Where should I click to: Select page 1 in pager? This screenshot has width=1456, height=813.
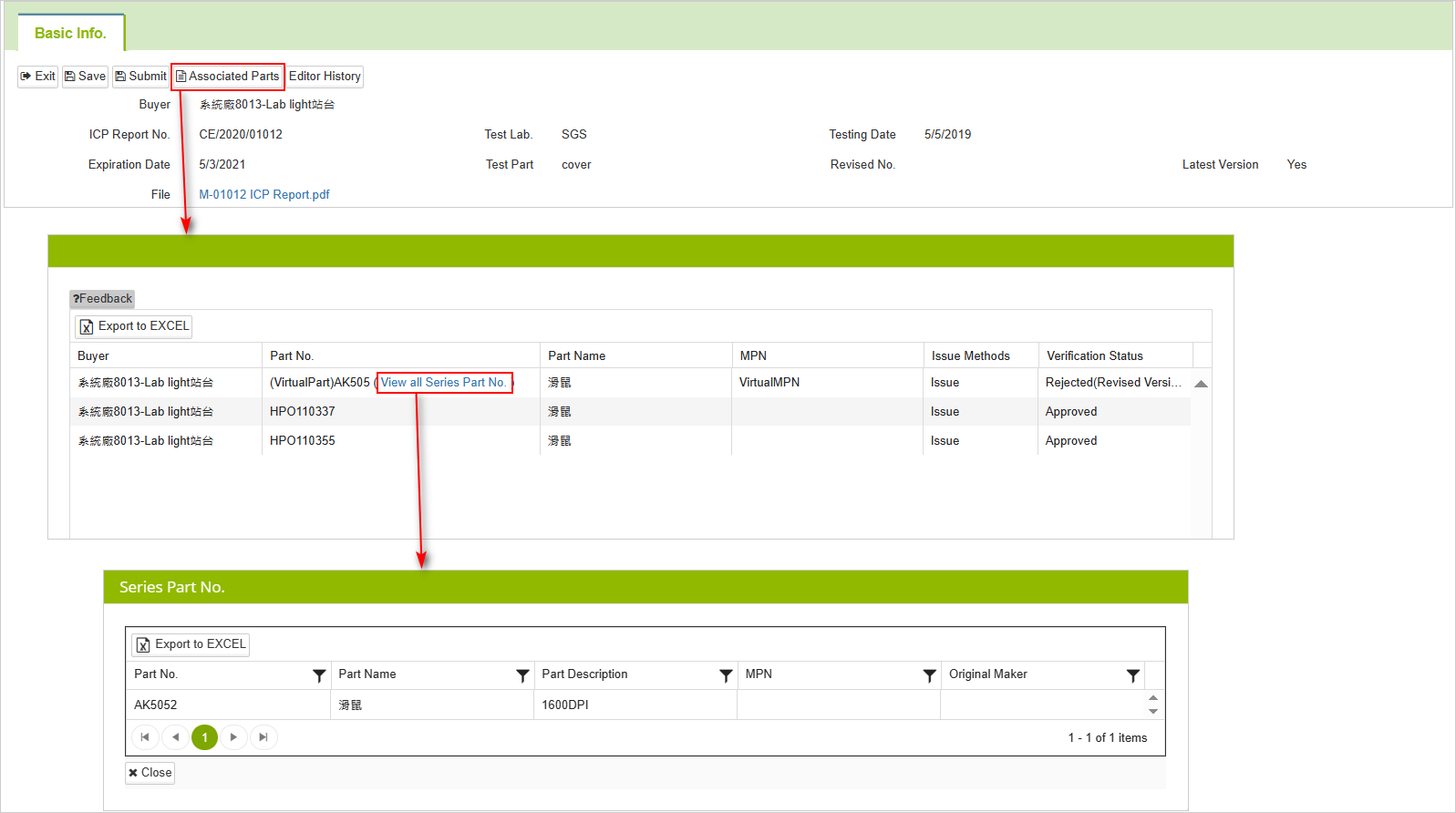pos(204,737)
